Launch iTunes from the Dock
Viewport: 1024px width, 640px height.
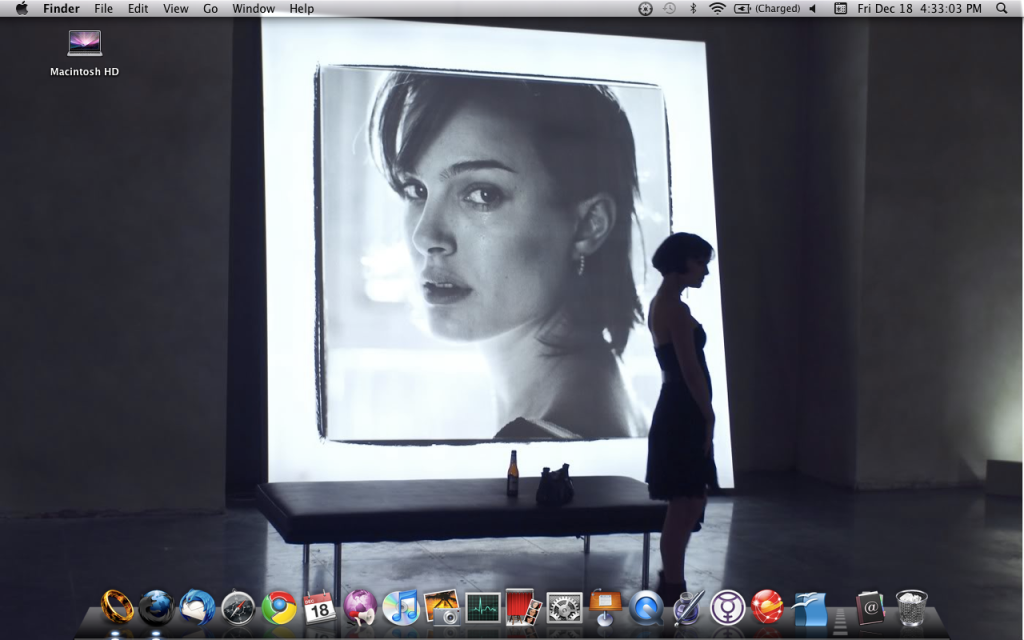pos(400,607)
